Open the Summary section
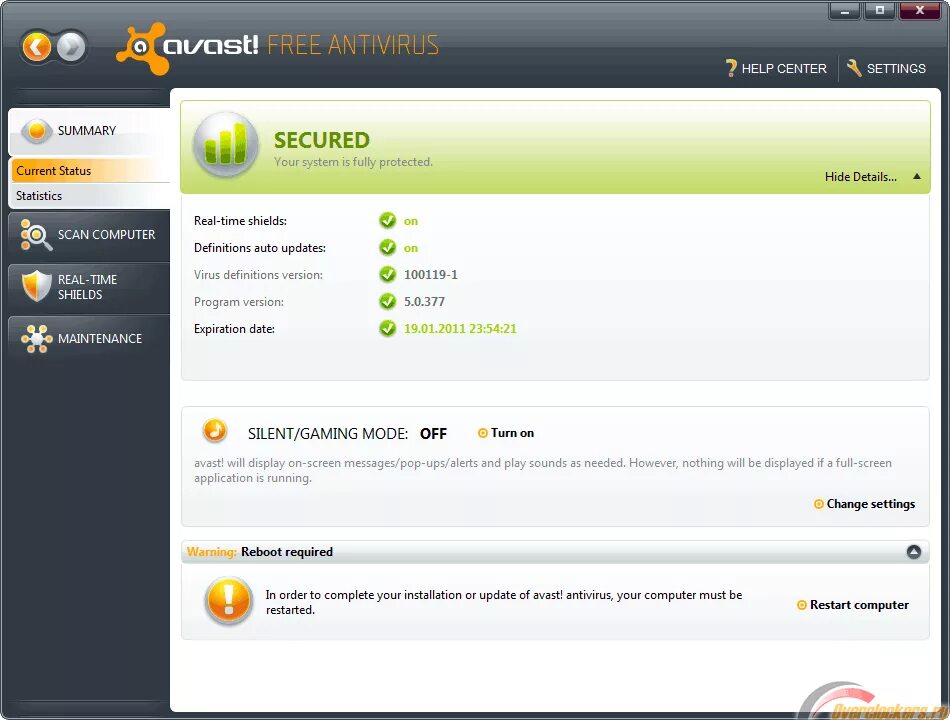The image size is (950, 720). (89, 131)
